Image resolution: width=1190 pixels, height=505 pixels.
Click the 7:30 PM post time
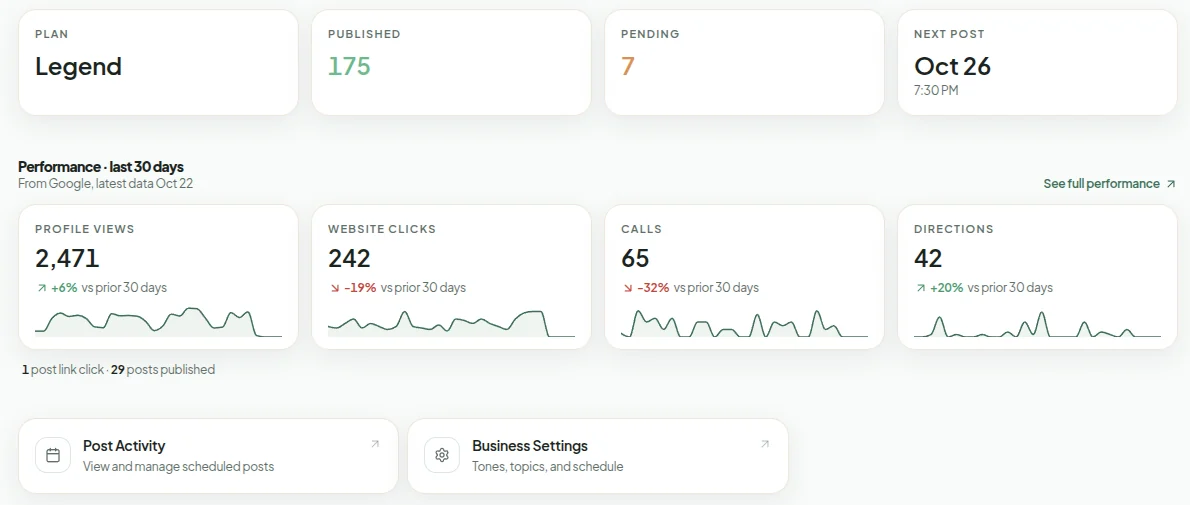coord(936,90)
